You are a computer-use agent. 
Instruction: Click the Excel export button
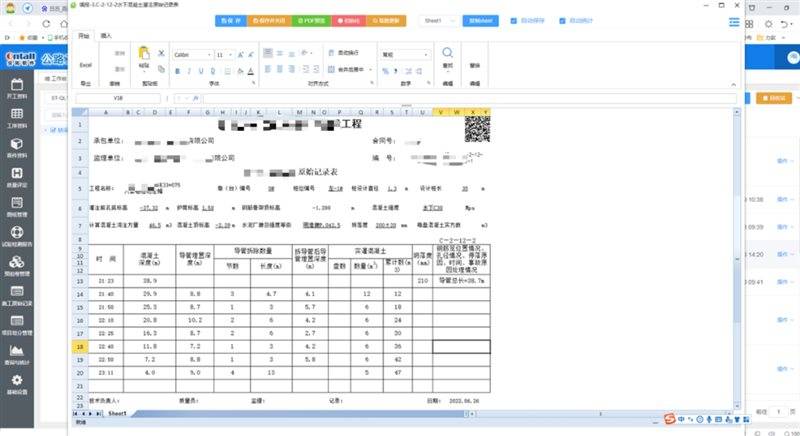(x=86, y=64)
